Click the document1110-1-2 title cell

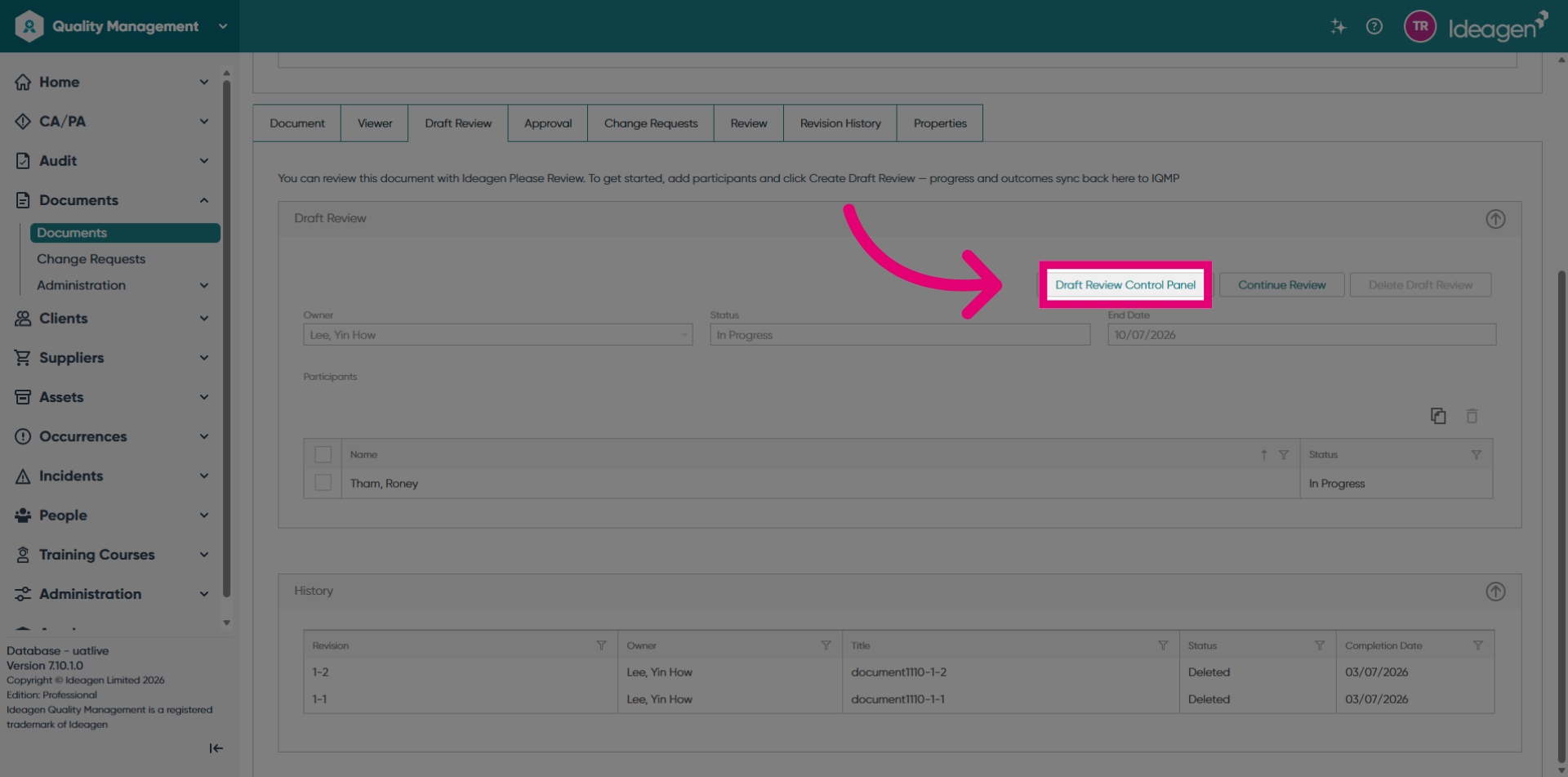[1011, 672]
